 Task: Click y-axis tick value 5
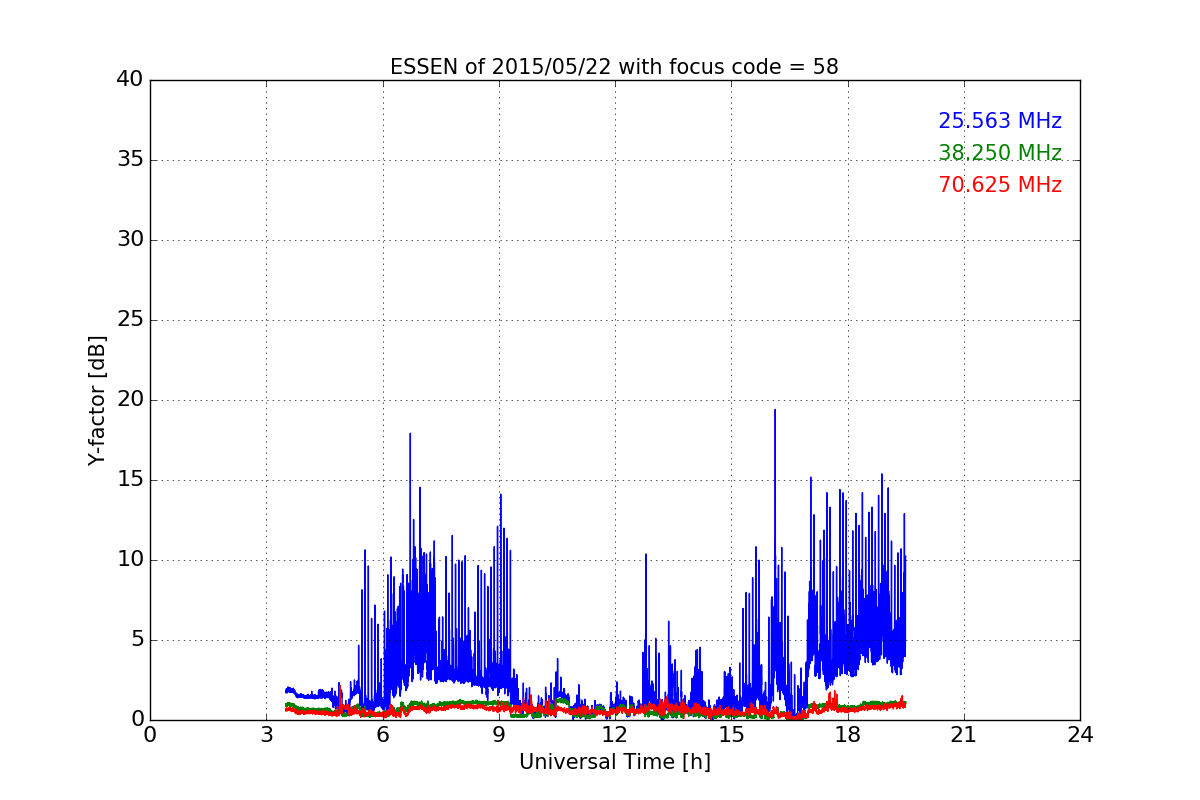click(136, 640)
